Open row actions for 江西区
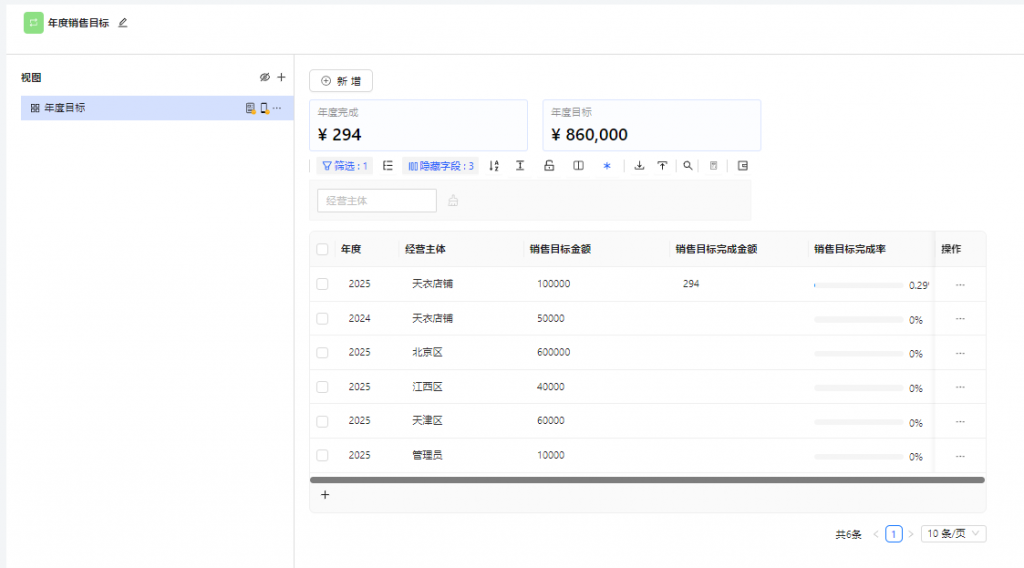 [960, 387]
